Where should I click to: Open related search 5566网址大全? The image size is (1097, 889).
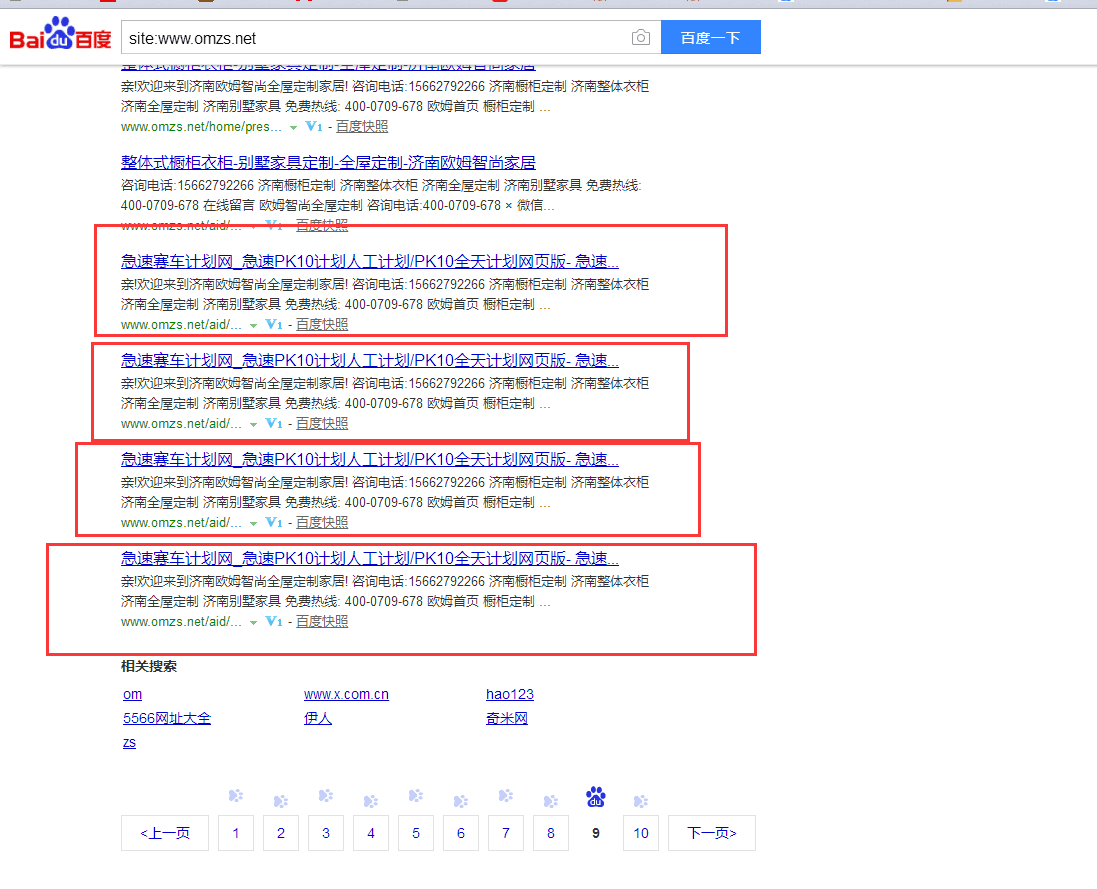pos(167,718)
